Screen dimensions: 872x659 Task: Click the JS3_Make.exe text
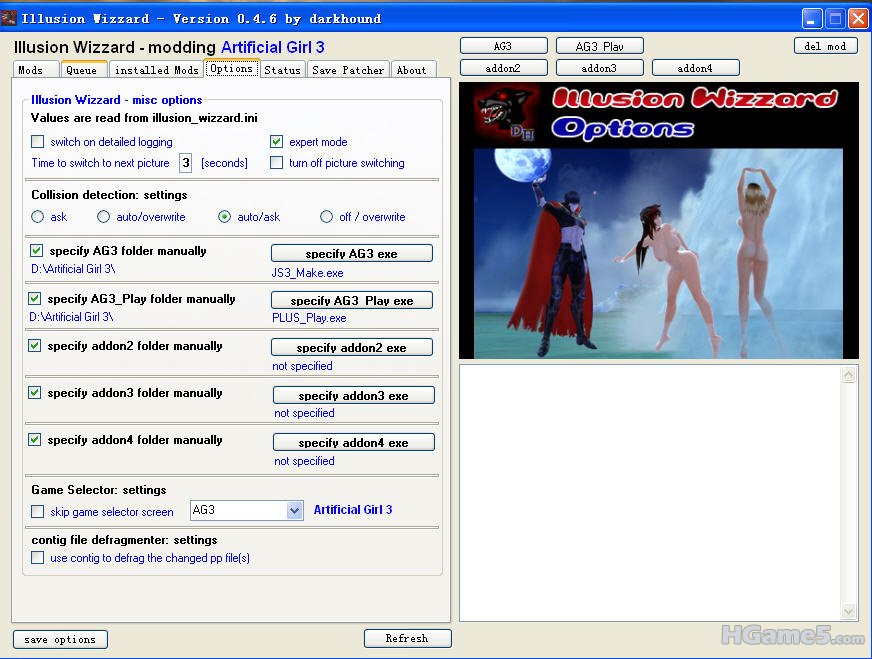pos(308,273)
